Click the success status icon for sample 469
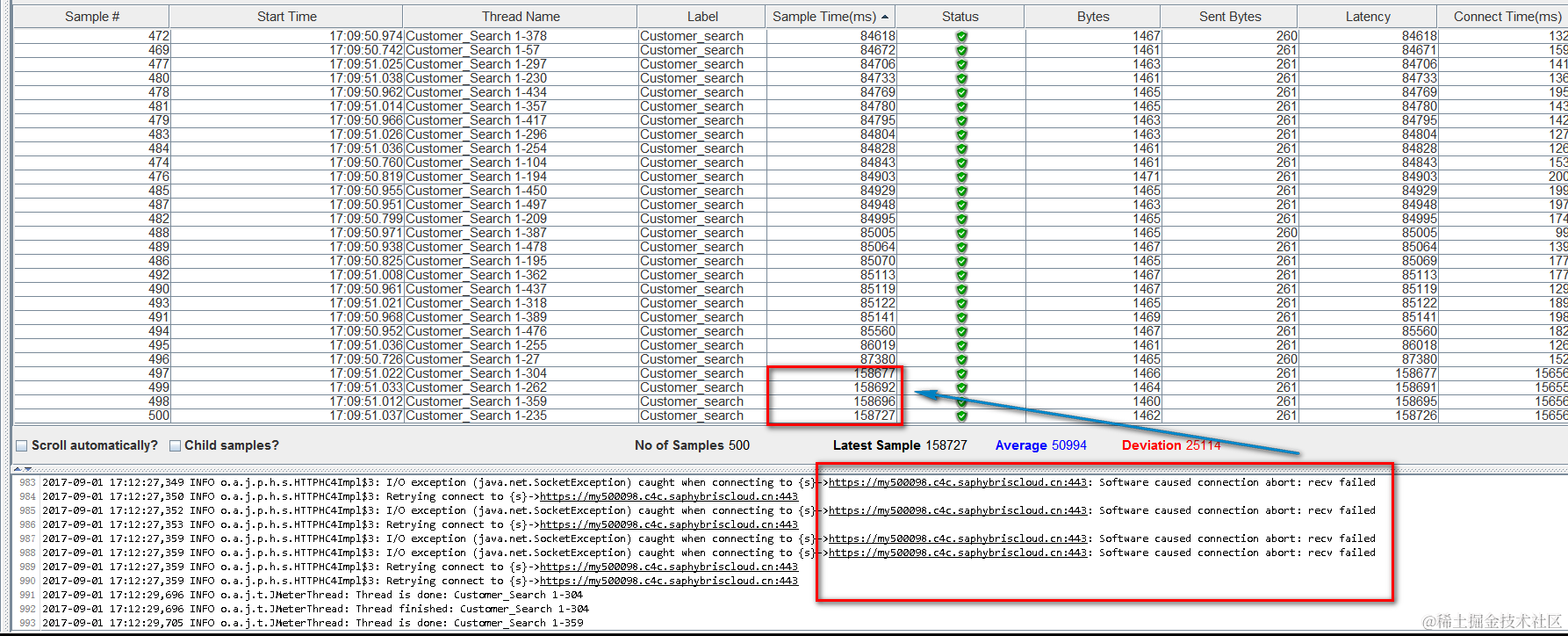The image size is (1568, 636). click(961, 51)
